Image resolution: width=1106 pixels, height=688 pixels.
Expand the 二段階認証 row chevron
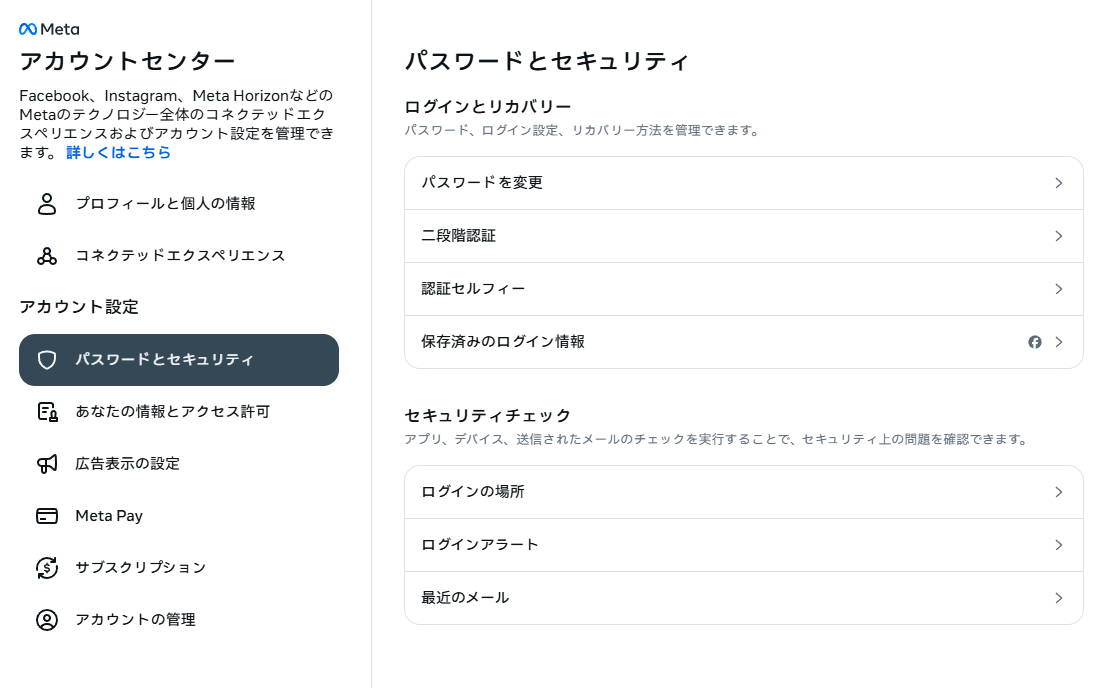[1058, 236]
